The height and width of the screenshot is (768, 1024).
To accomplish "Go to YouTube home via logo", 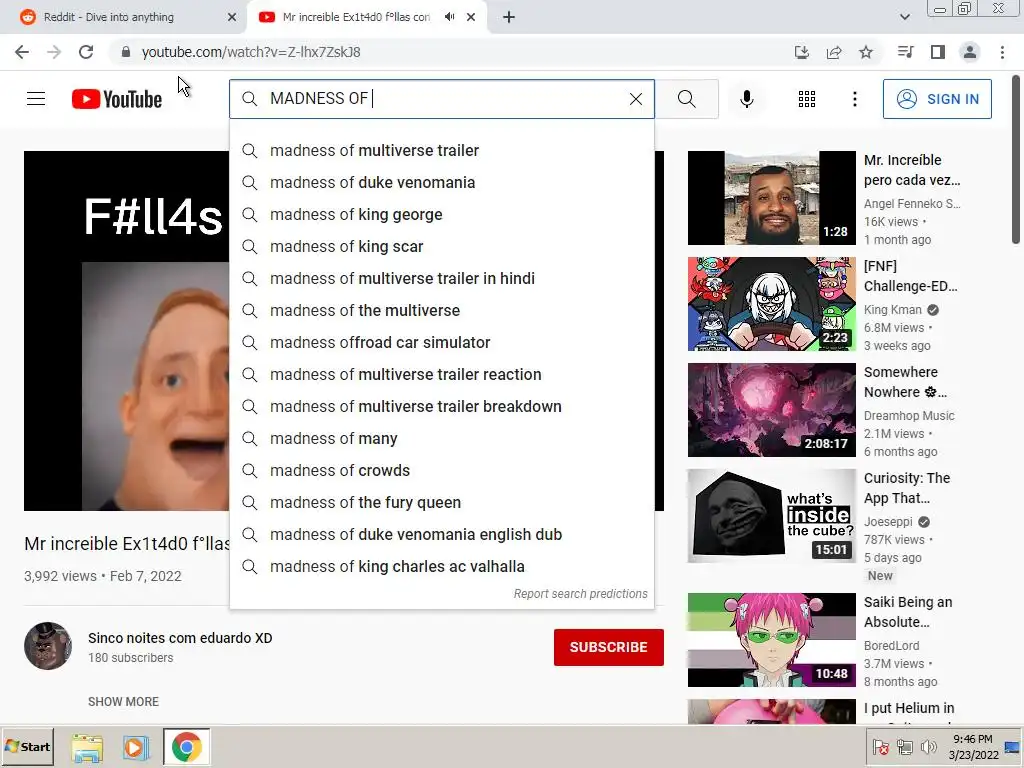I will tap(117, 99).
